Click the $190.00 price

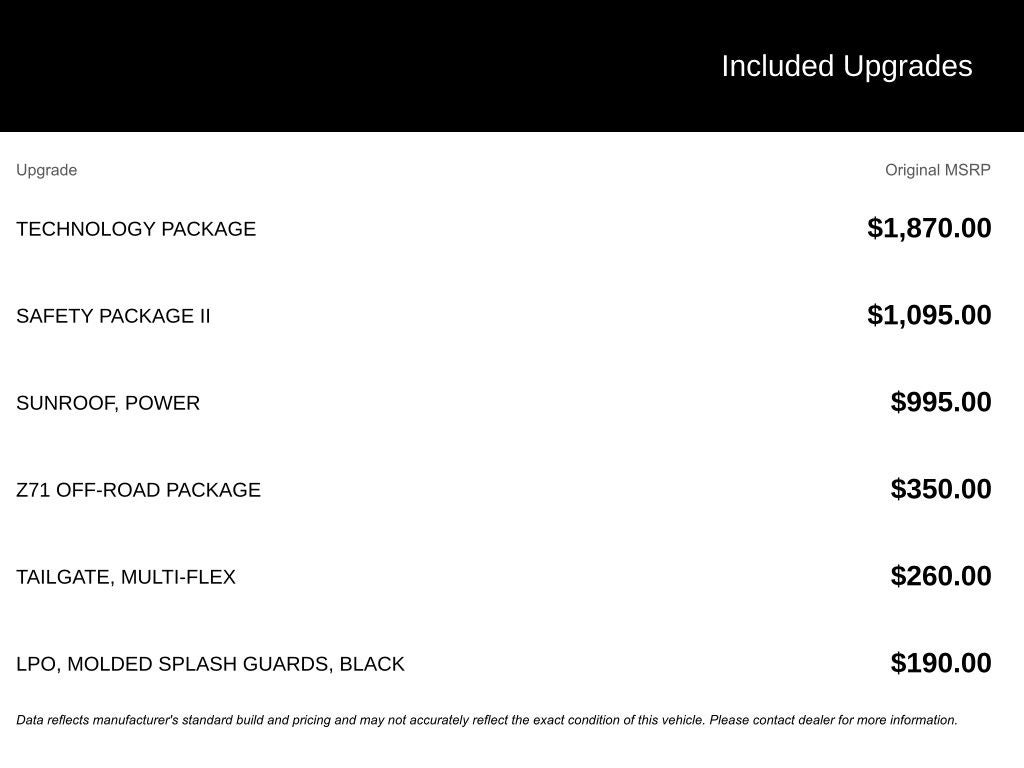pos(941,663)
